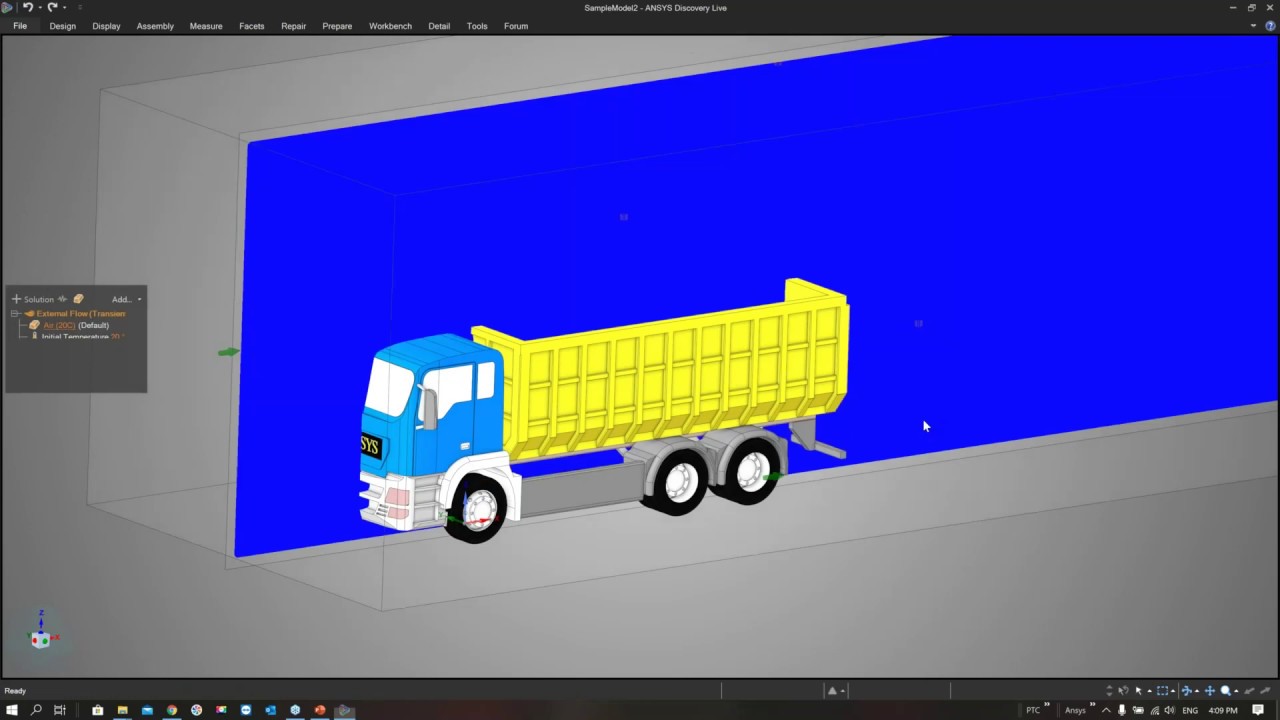Viewport: 1280px width, 720px height.
Task: Click the Redo arrow in title bar
Action: tap(52, 7)
